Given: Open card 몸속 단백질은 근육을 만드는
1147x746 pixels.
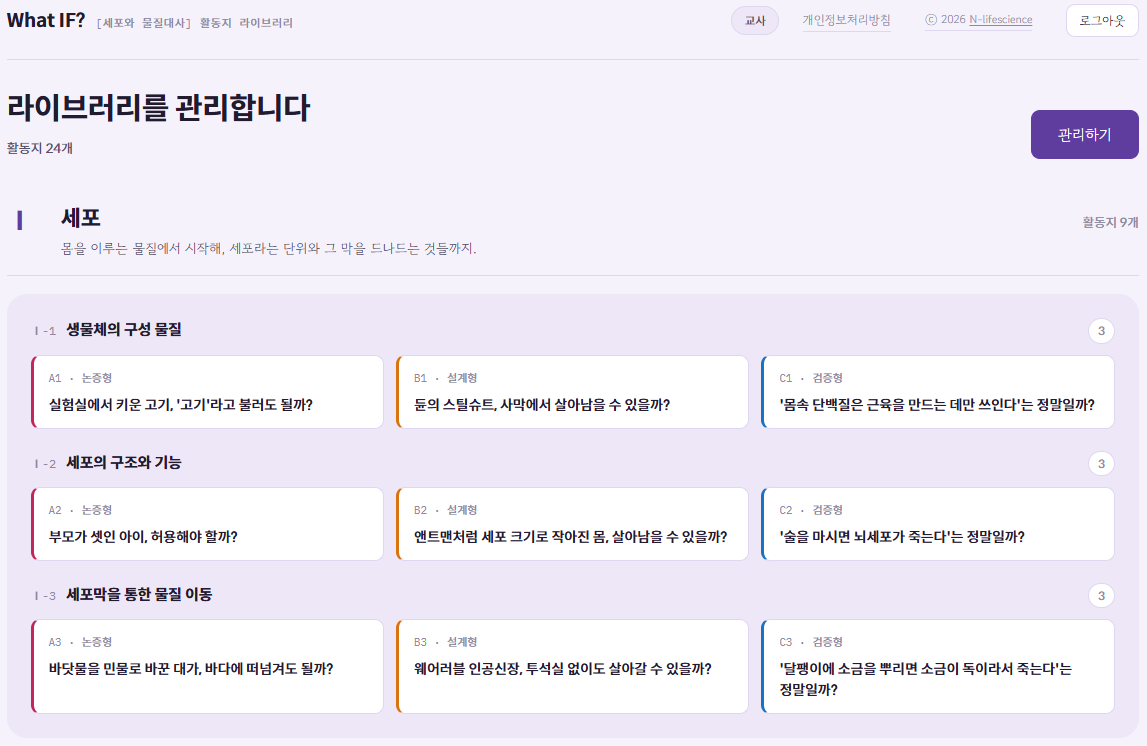Looking at the screenshot, I should pos(937,392).
